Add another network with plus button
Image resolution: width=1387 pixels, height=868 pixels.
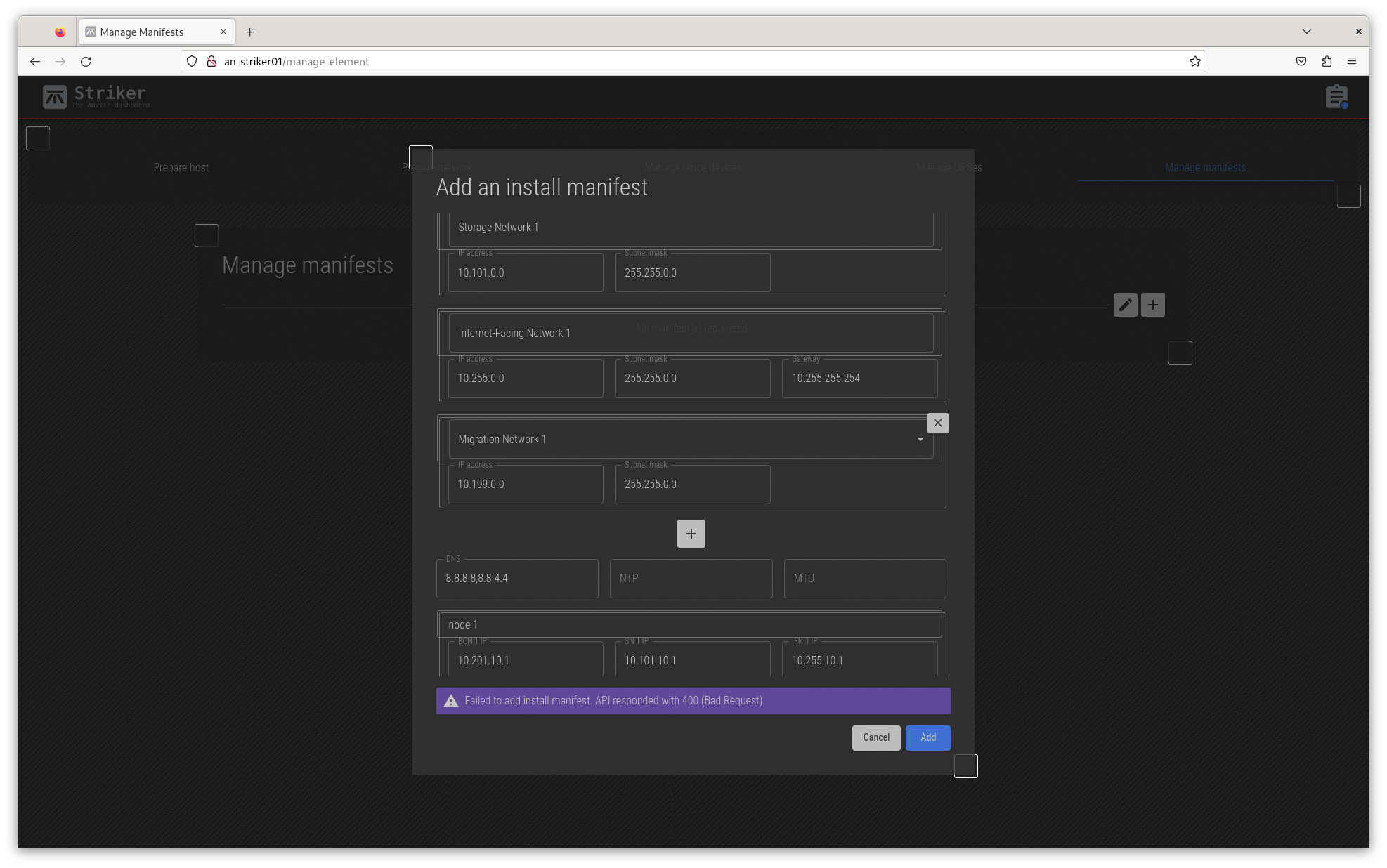691,534
